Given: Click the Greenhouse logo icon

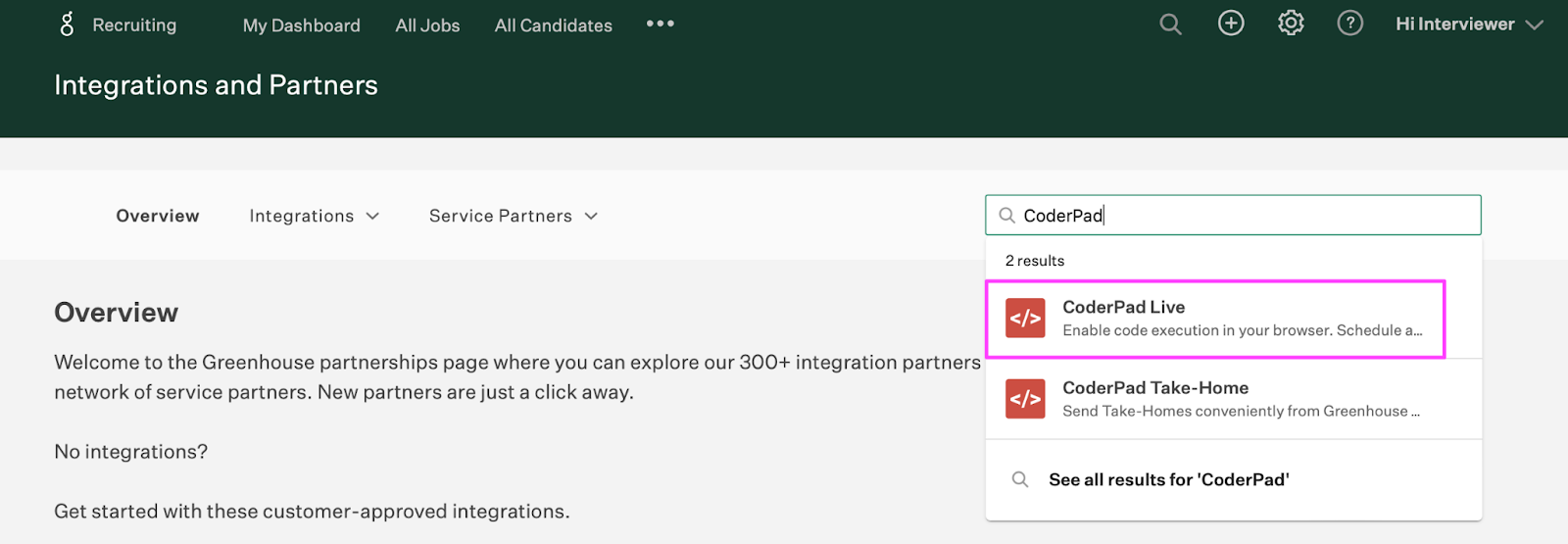Looking at the screenshot, I should click(x=67, y=25).
